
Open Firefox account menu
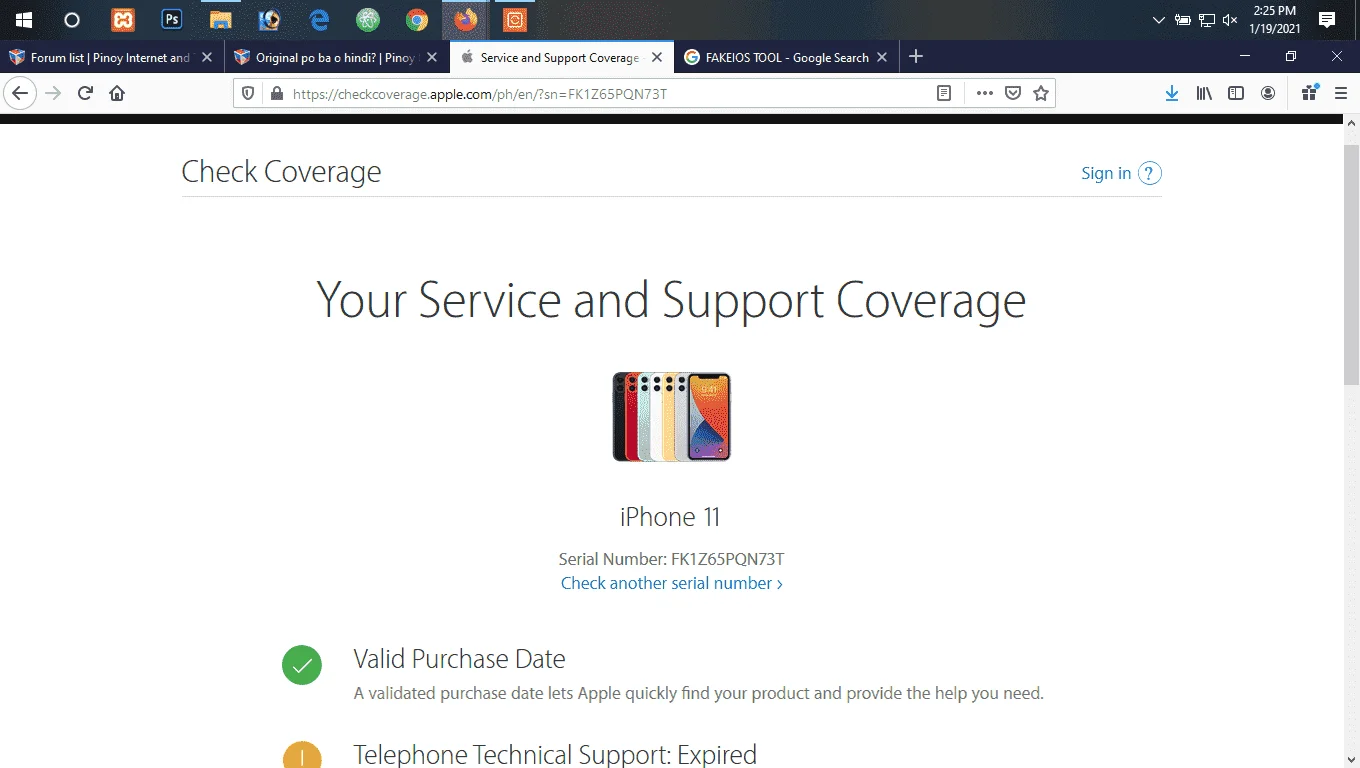tap(1268, 93)
